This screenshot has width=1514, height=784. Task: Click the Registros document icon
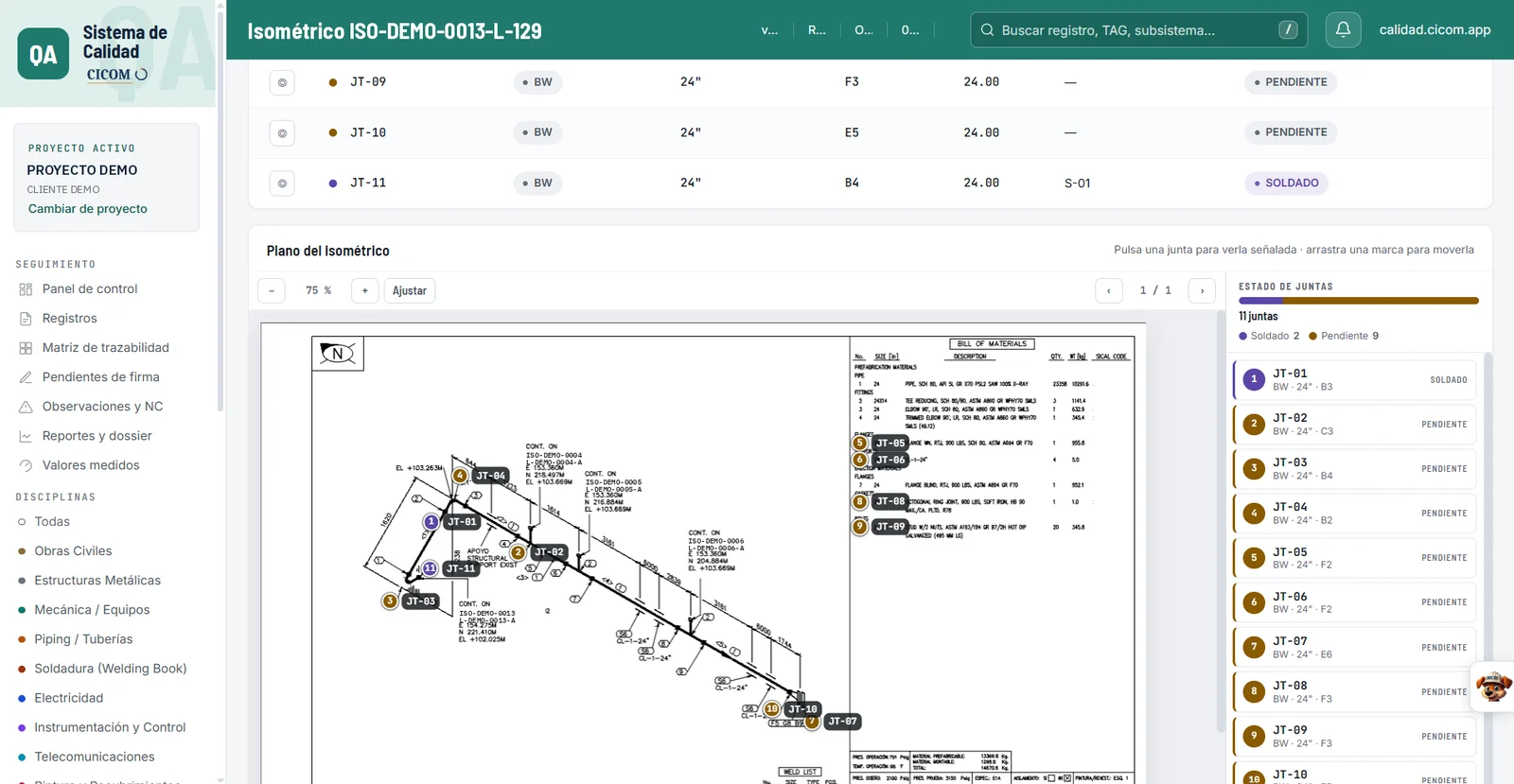[x=26, y=319]
